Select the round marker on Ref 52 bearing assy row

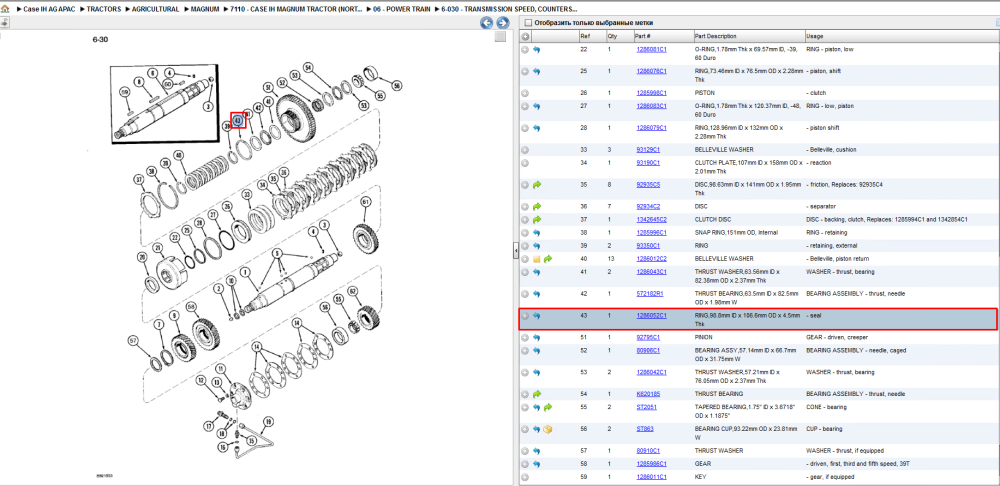coord(525,351)
